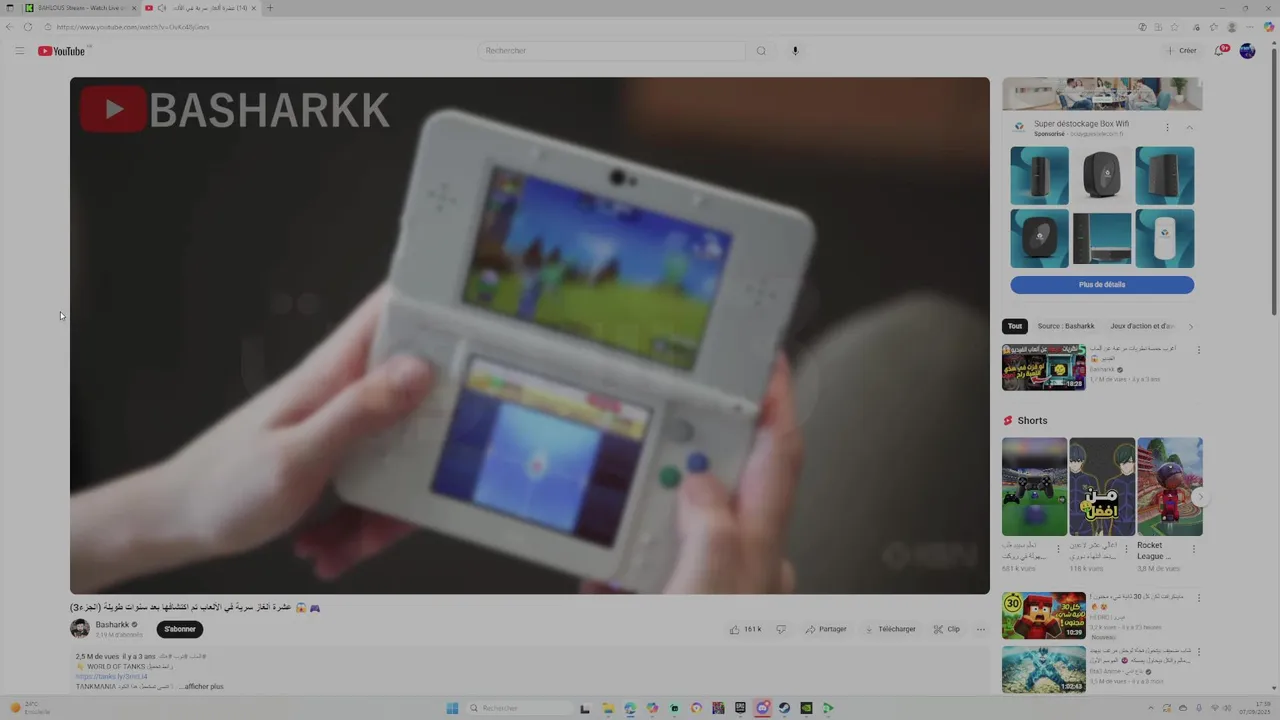Screen dimensions: 1280x720
Task: Select the Jeux d'action chip
Action: tap(1142, 326)
